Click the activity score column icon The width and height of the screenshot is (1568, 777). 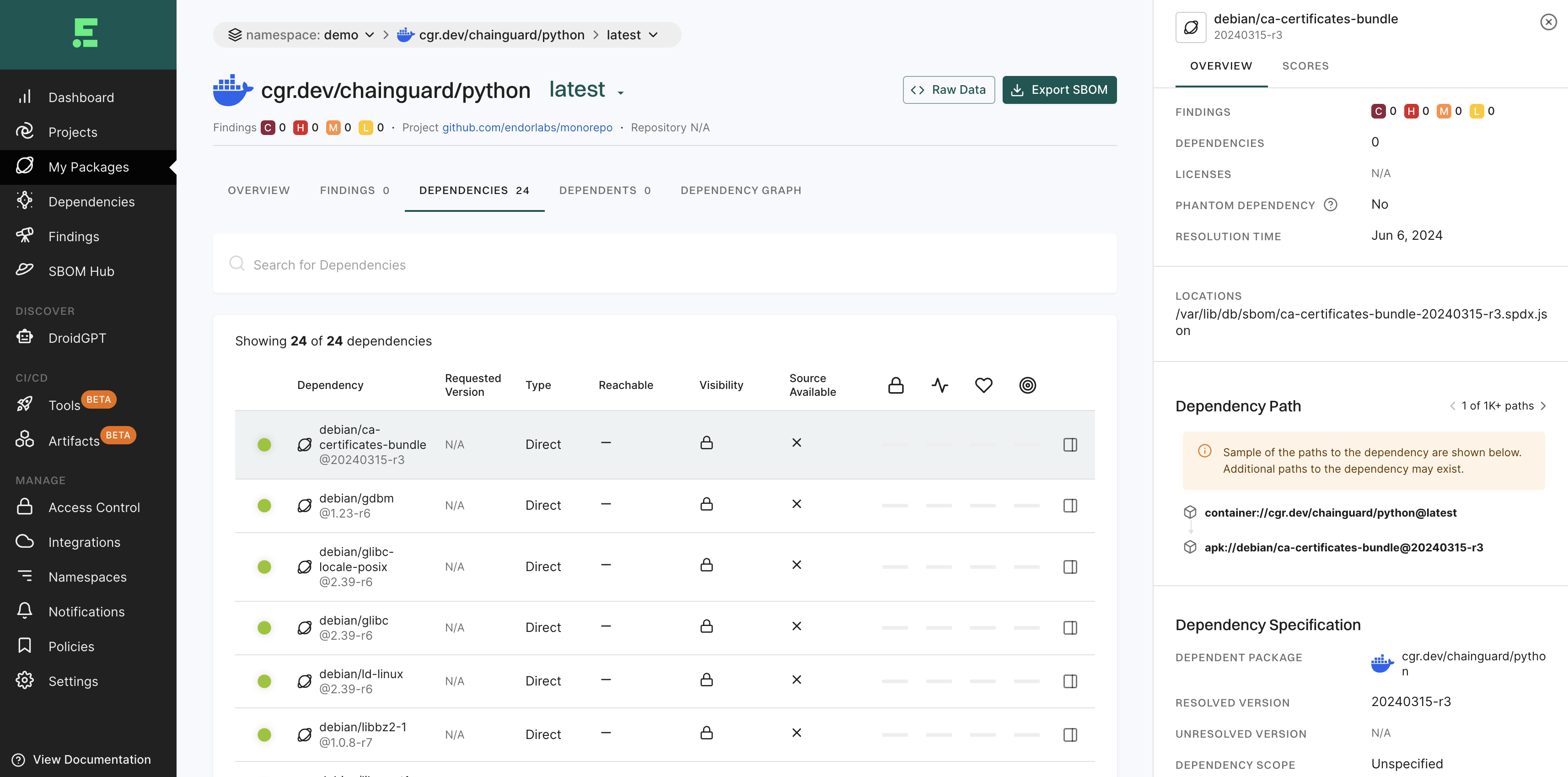coord(940,385)
